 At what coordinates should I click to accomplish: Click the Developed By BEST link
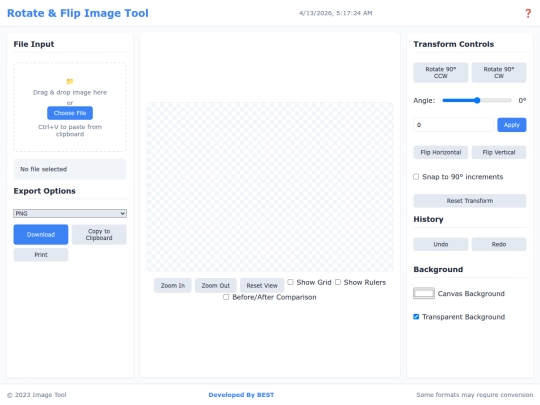(241, 395)
